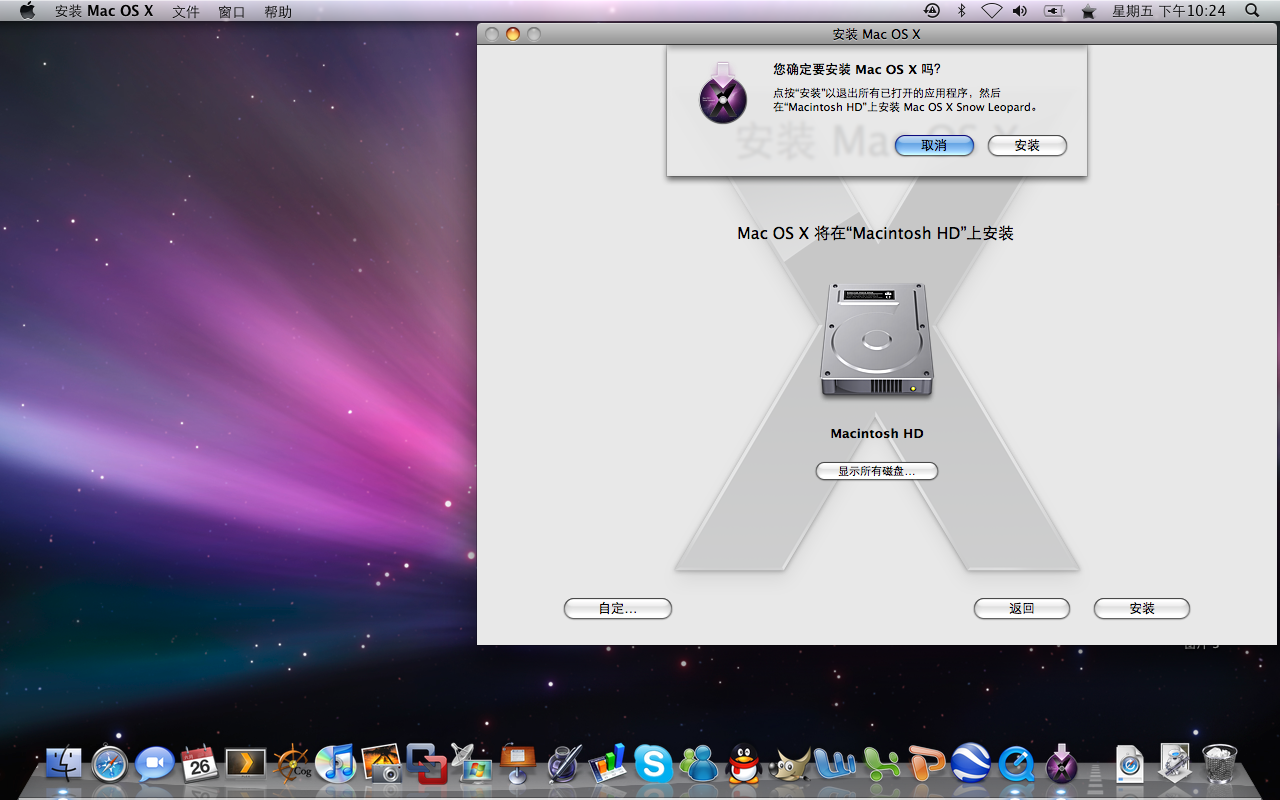Click the installer icon in the confirmation sheet

(723, 93)
